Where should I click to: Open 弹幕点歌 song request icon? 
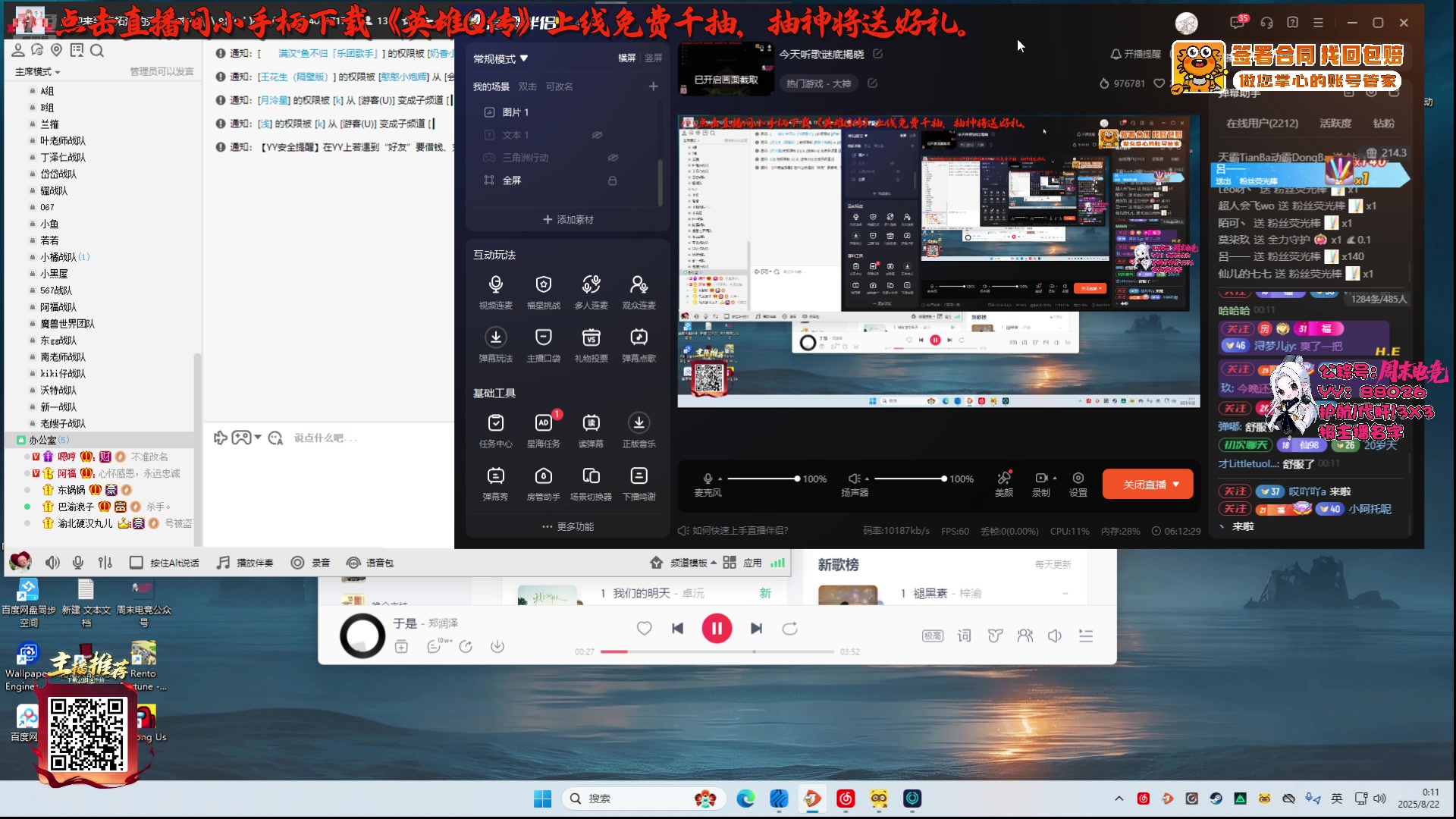pyautogui.click(x=639, y=345)
